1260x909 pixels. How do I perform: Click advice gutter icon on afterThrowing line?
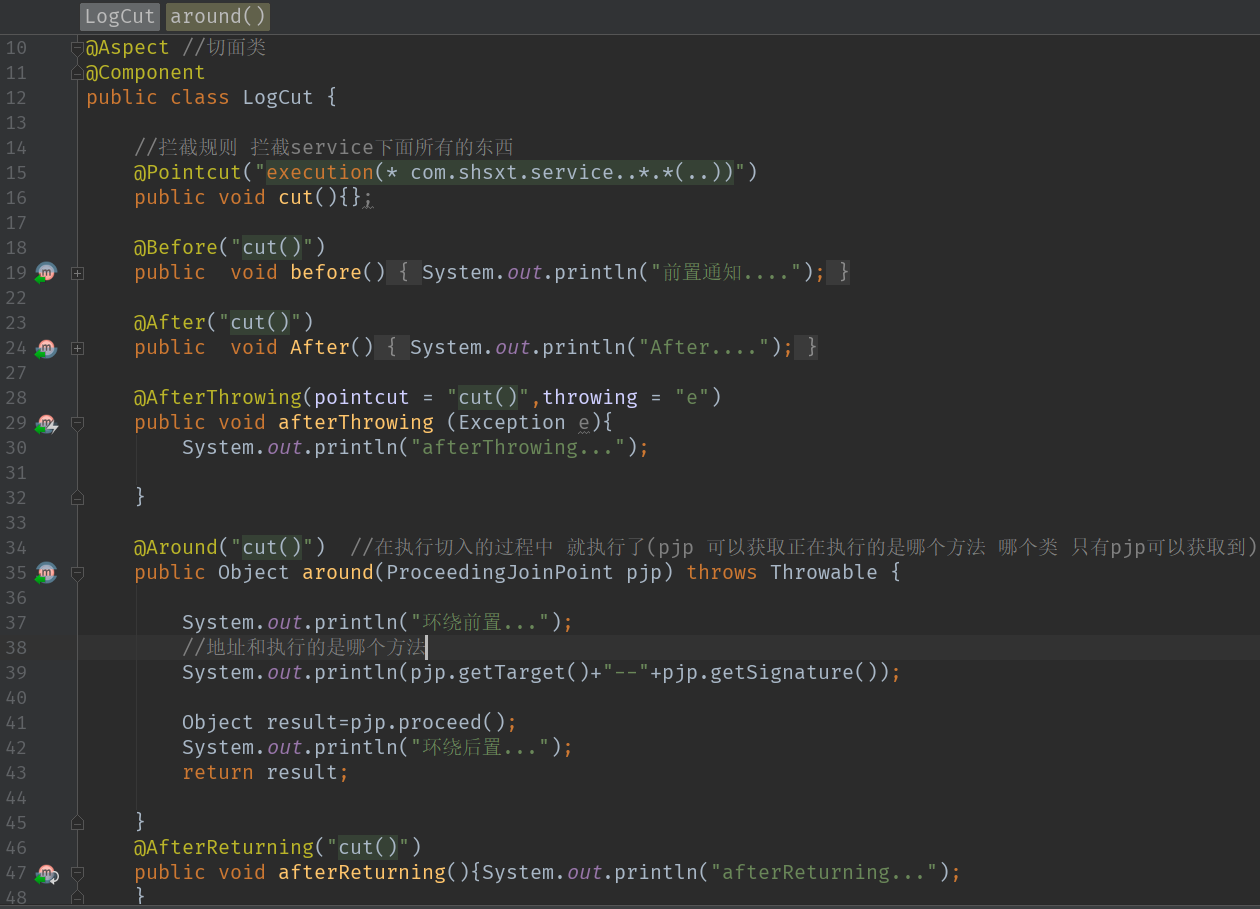46,423
